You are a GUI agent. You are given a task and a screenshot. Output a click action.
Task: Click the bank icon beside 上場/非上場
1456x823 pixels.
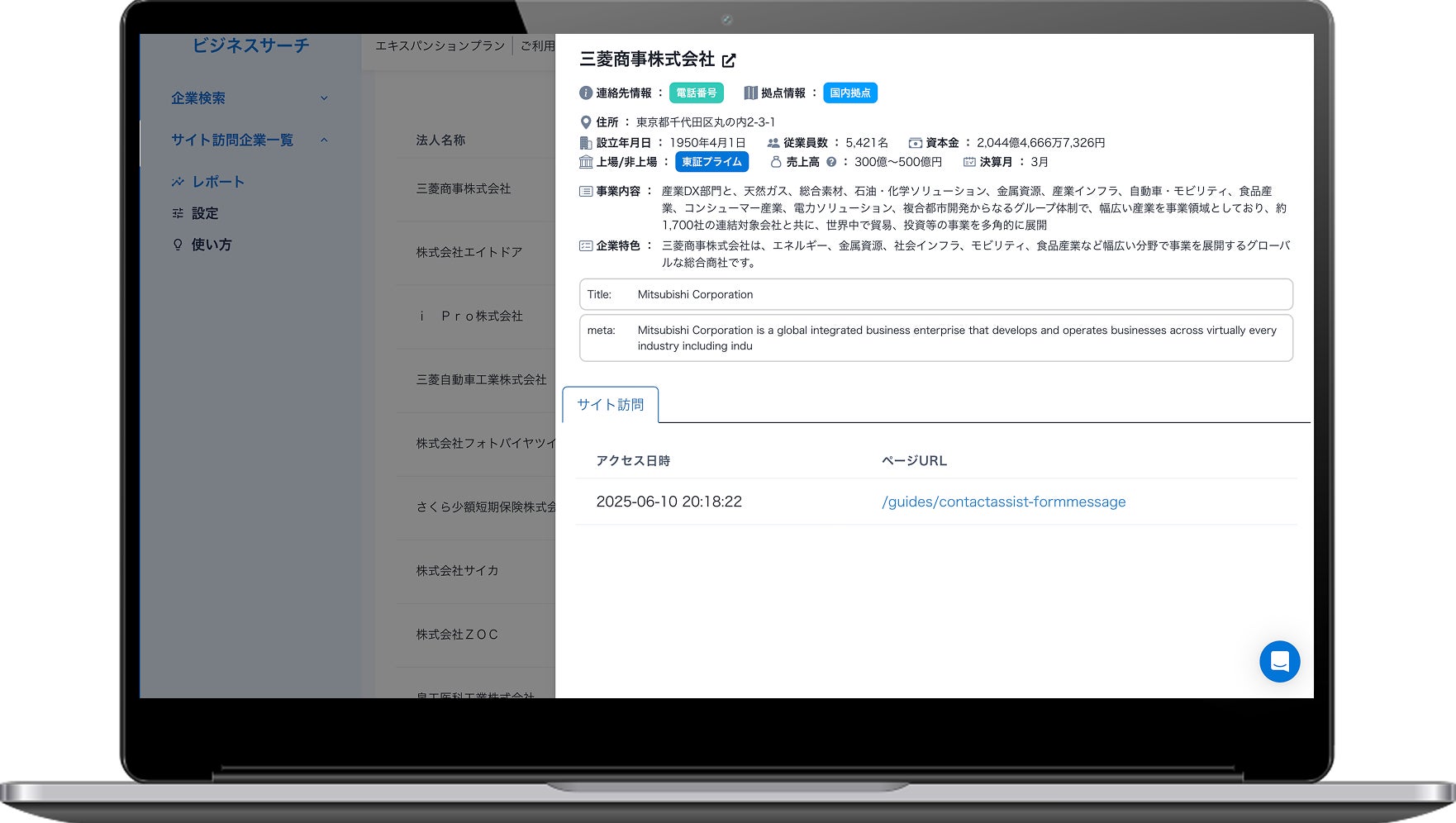click(586, 162)
